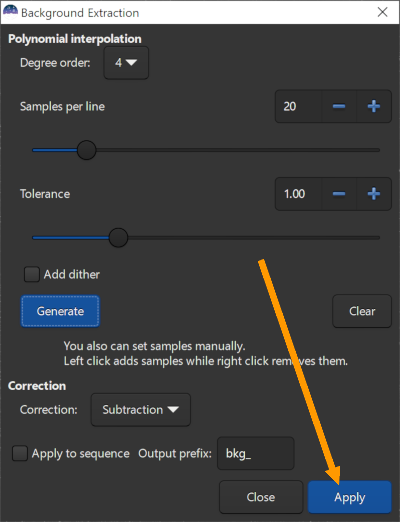Clear all background samples
Viewport: 400px width, 522px height.
362,311
